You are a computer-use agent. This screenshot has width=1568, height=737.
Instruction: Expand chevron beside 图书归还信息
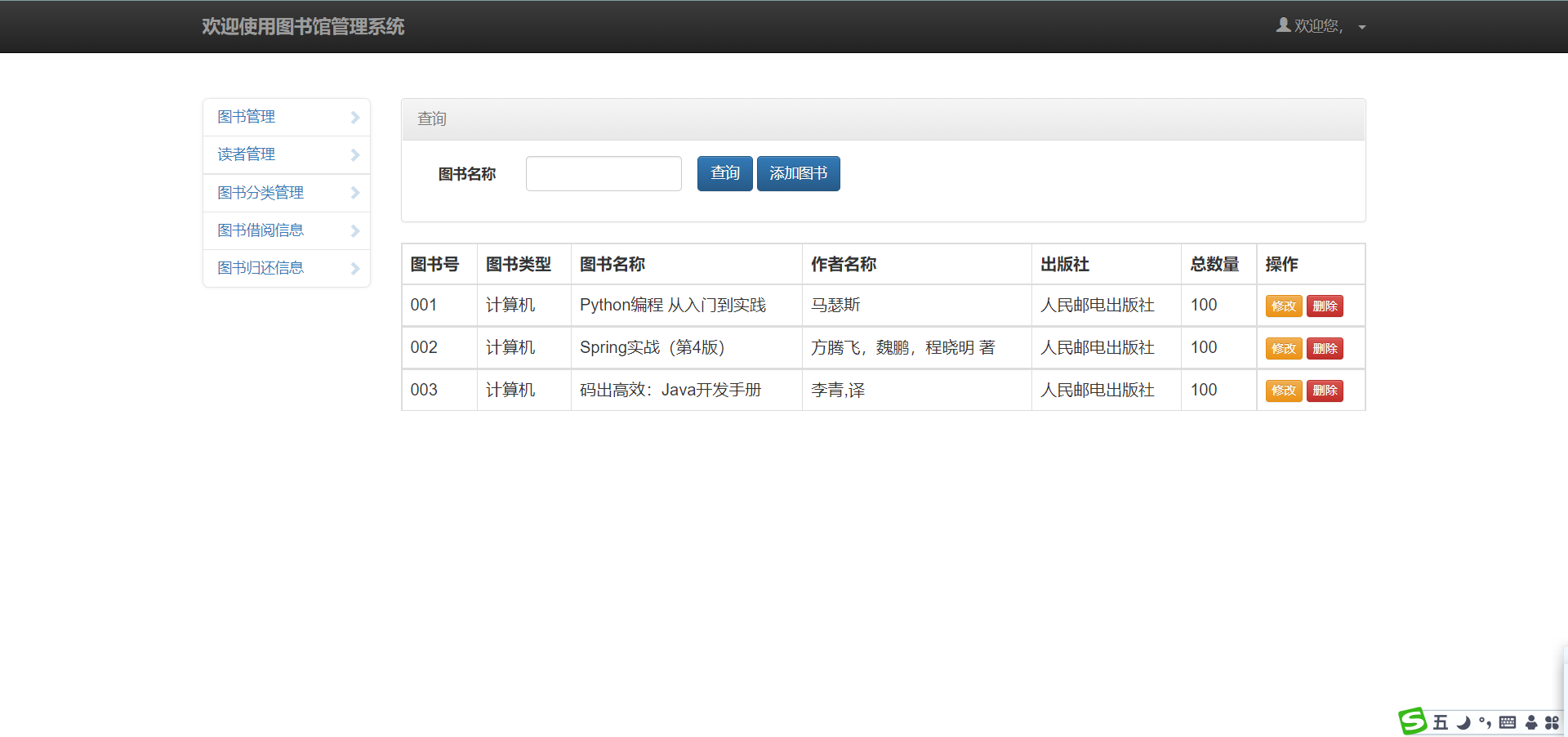[x=355, y=268]
